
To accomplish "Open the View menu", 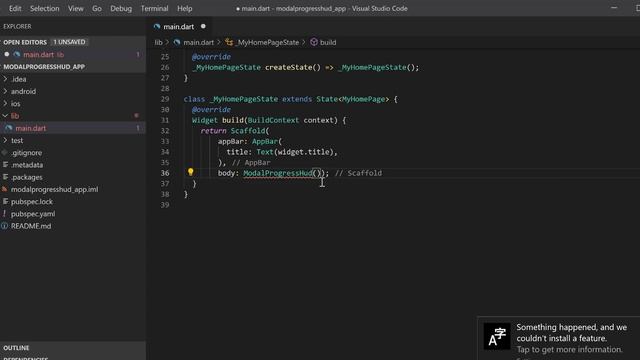I will (76, 9).
